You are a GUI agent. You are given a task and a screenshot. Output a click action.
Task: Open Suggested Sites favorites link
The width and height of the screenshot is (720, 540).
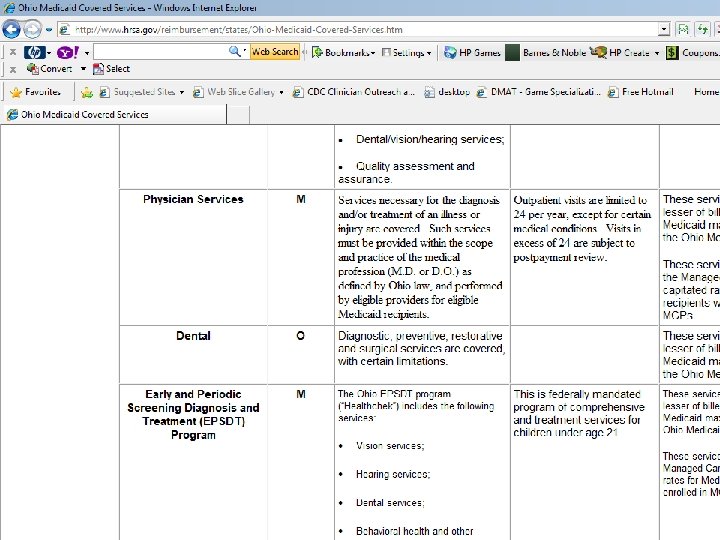(x=142, y=92)
